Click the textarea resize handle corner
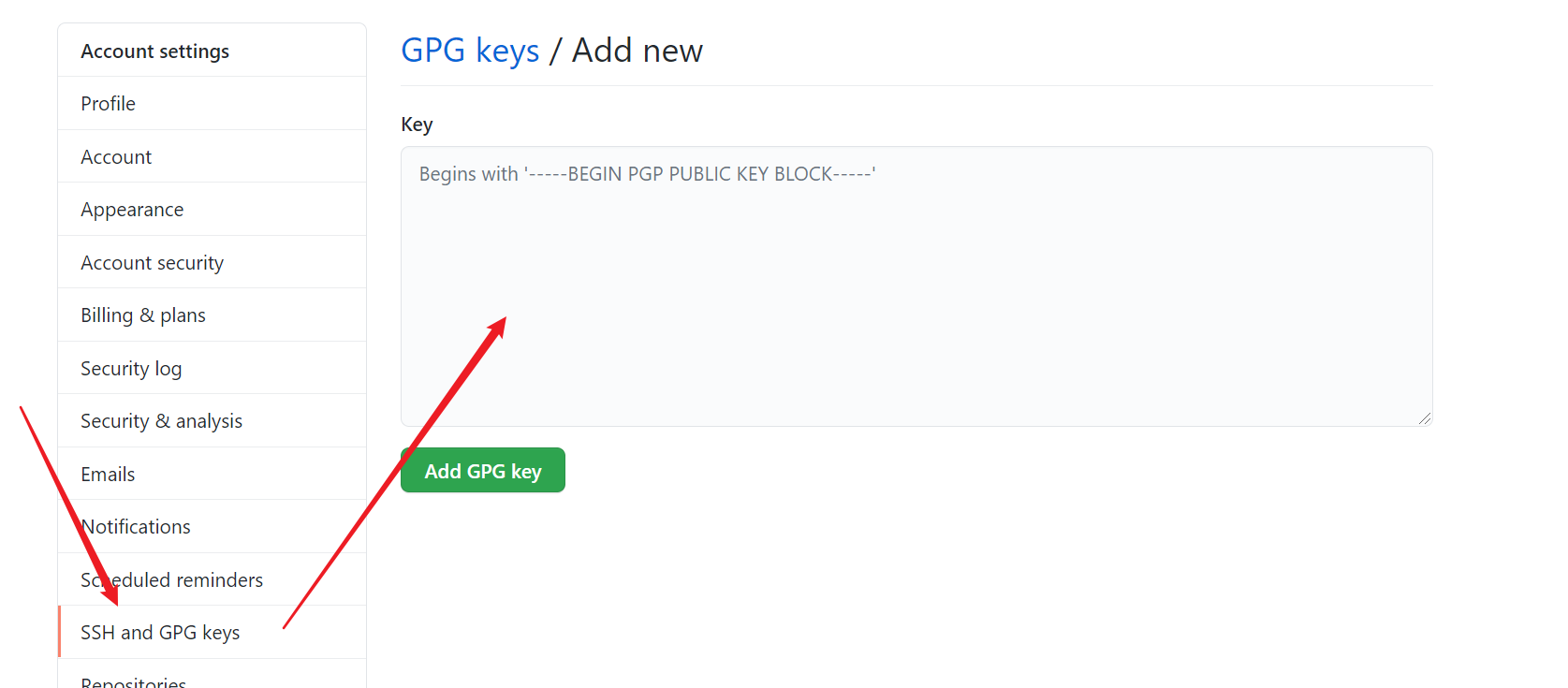The image size is (1568, 688). coord(1424,418)
